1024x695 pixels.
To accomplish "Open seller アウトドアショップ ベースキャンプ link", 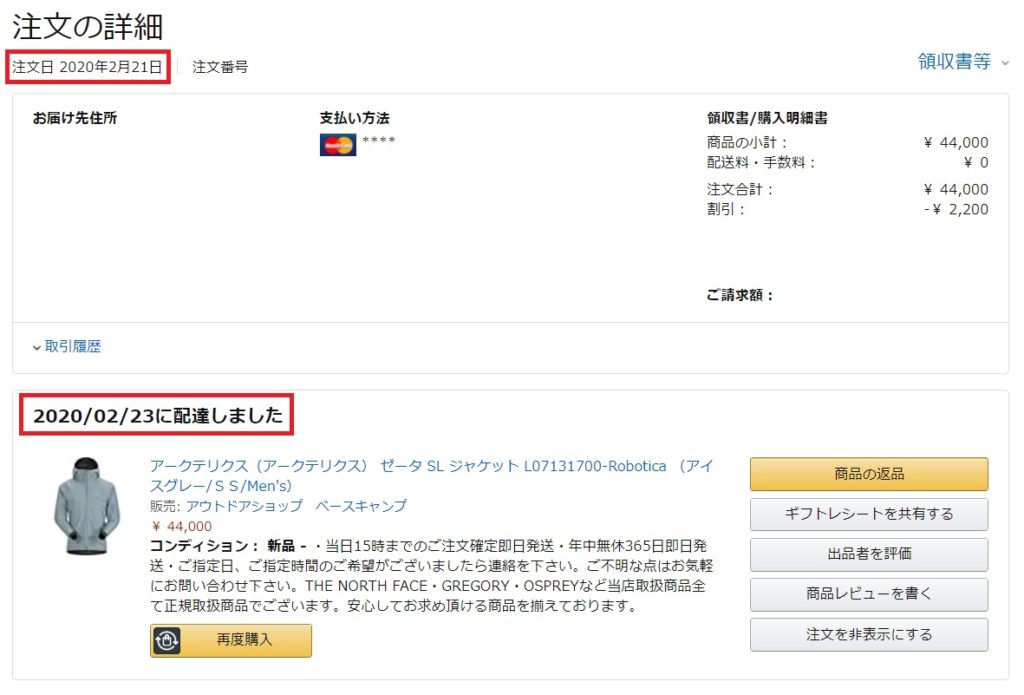I will coord(296,506).
